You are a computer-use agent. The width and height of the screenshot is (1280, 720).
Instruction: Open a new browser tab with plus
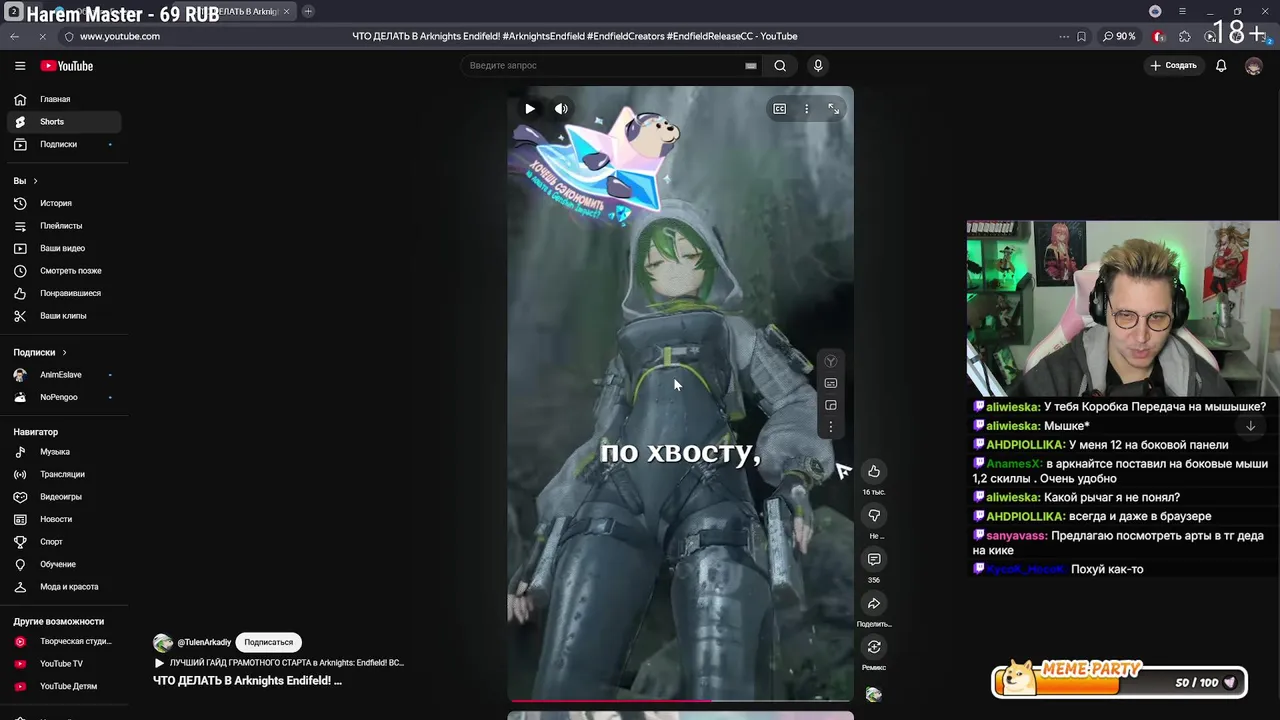click(x=308, y=11)
